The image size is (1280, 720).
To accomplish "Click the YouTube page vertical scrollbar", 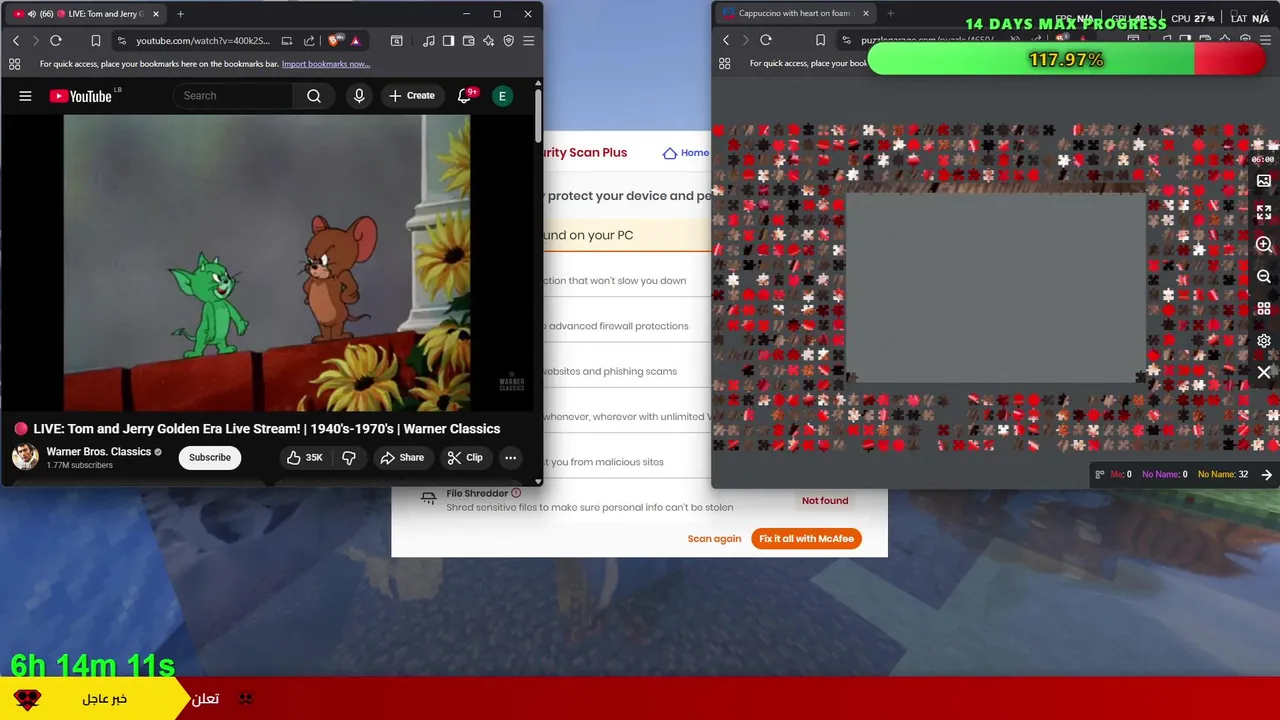I will point(538,115).
